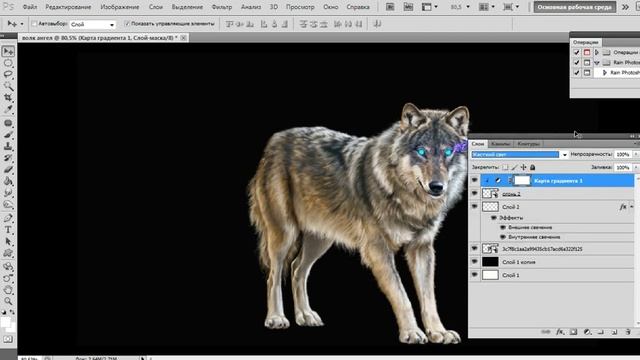This screenshot has height=360, width=640.
Task: Expand the Операции action set
Action: point(596,53)
